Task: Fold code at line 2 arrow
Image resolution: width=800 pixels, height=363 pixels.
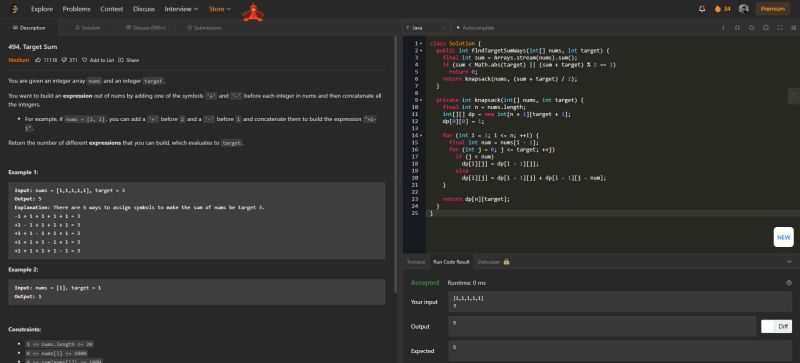Action: (x=421, y=51)
